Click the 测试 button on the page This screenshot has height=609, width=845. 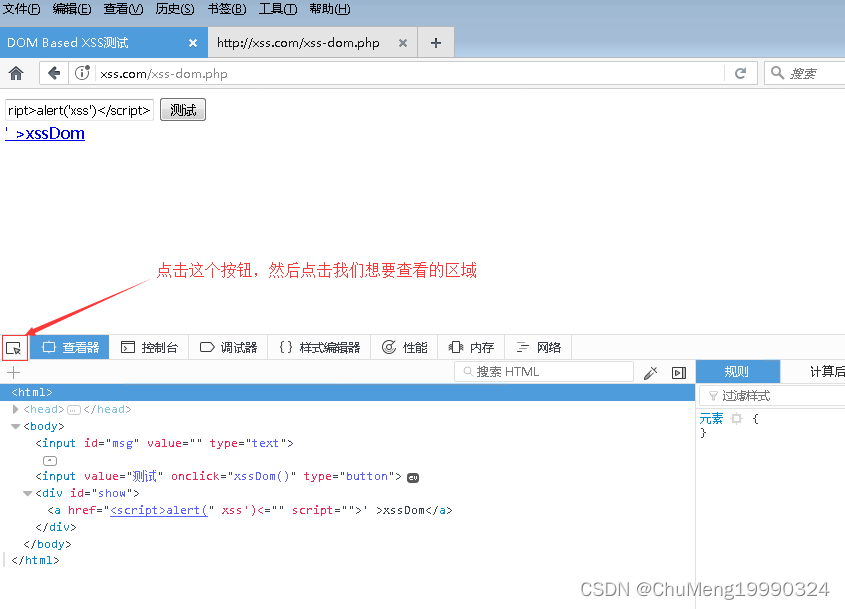coord(183,110)
